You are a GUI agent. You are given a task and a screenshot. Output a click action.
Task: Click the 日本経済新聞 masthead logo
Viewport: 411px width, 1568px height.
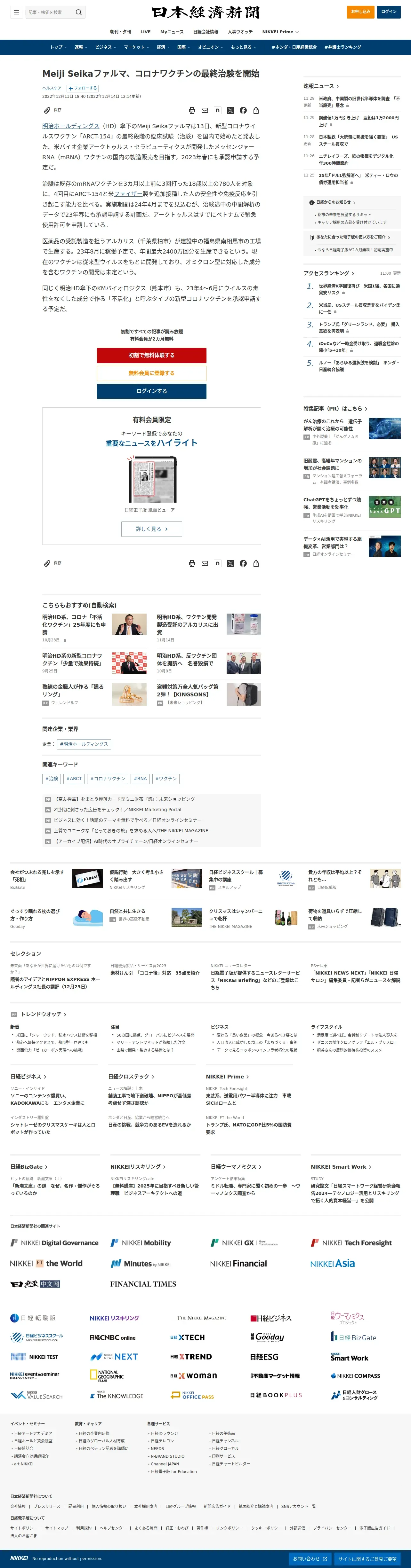[205, 12]
